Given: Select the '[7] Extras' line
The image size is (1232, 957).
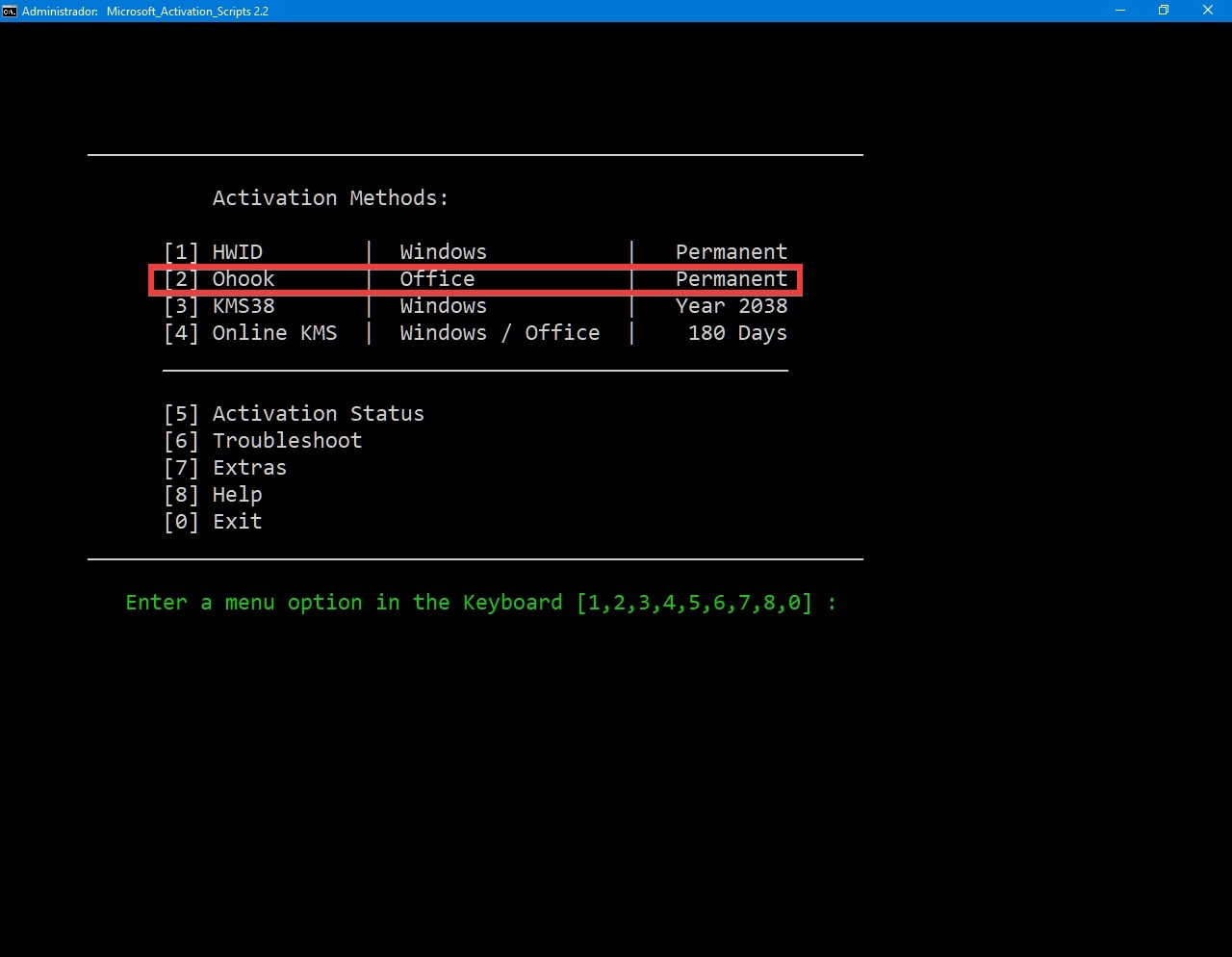Looking at the screenshot, I should click(225, 468).
